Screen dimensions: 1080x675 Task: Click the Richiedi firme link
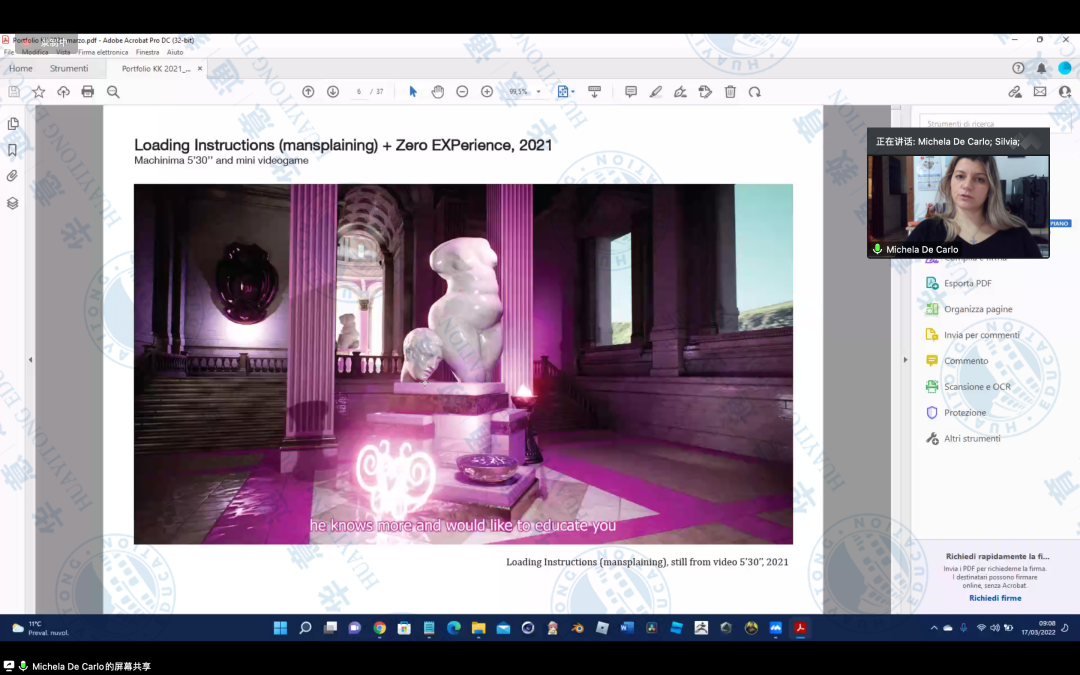[995, 598]
